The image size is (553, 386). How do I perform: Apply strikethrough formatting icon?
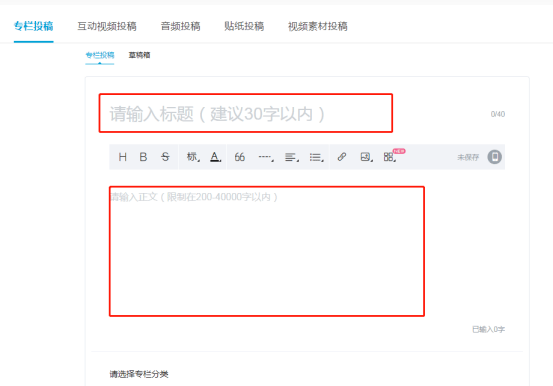pyautogui.click(x=165, y=157)
